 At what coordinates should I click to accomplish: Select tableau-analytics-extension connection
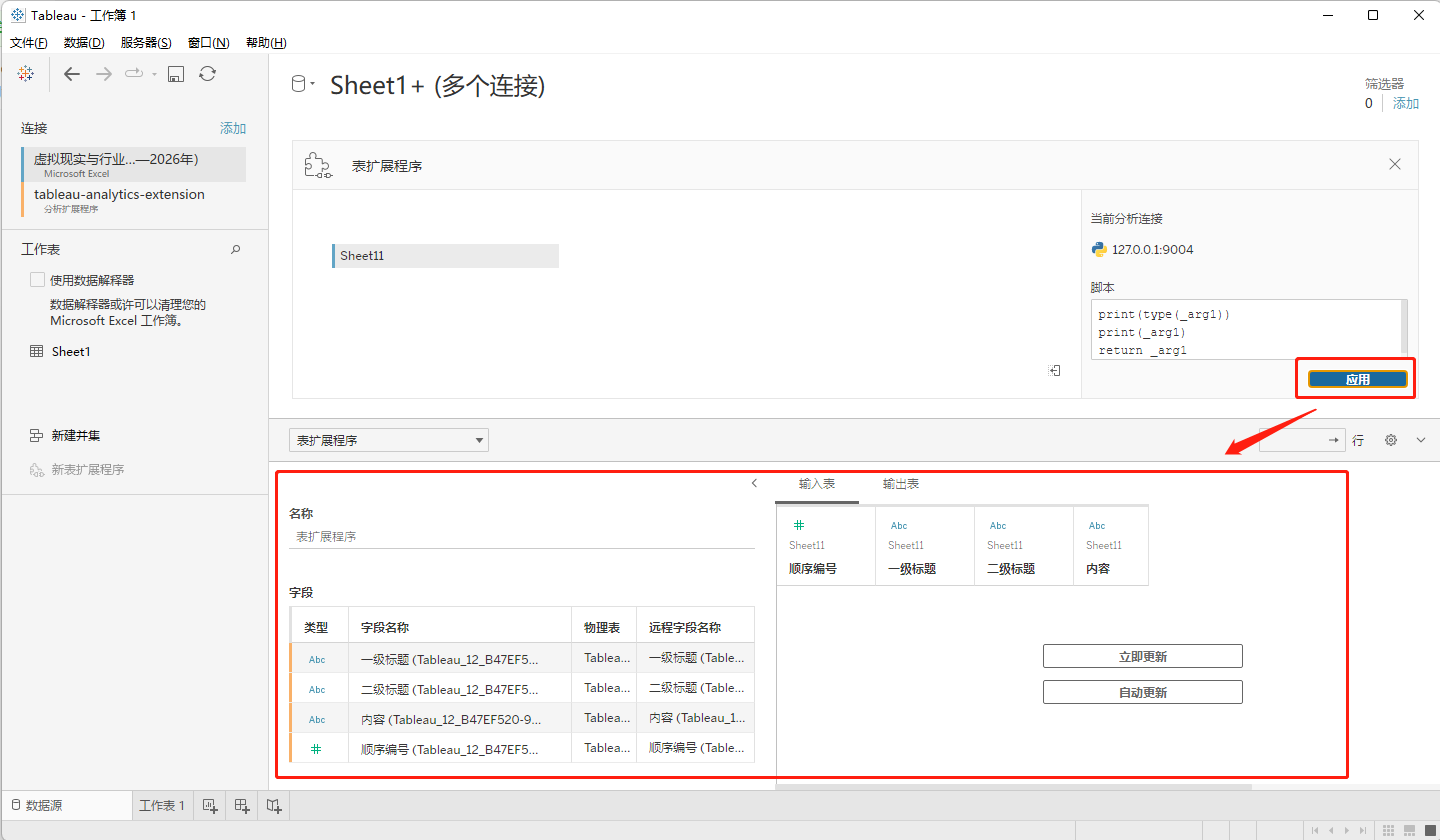[x=133, y=200]
